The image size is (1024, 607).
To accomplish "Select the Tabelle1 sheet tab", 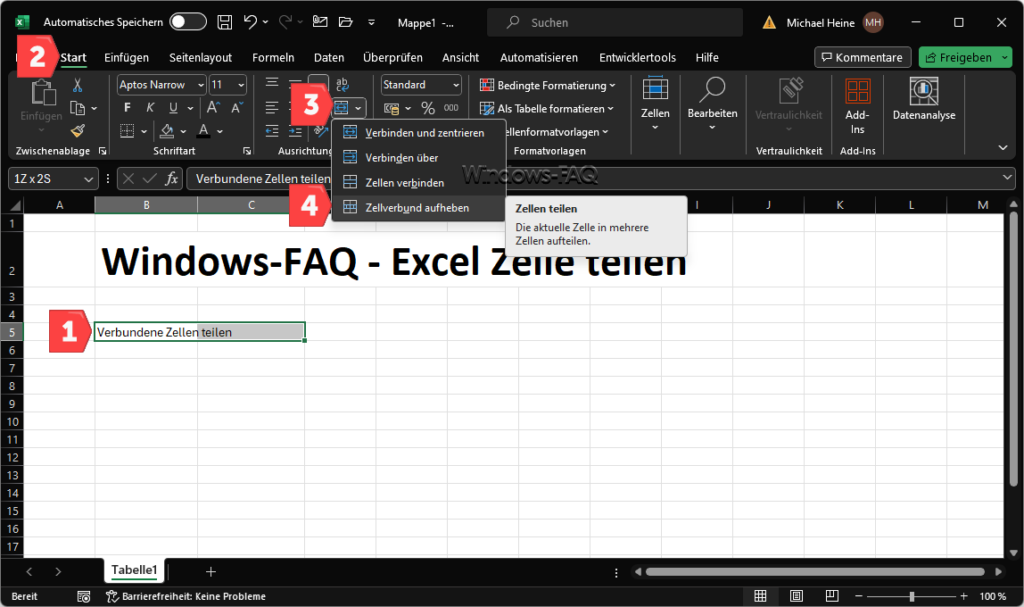I will click(x=134, y=570).
